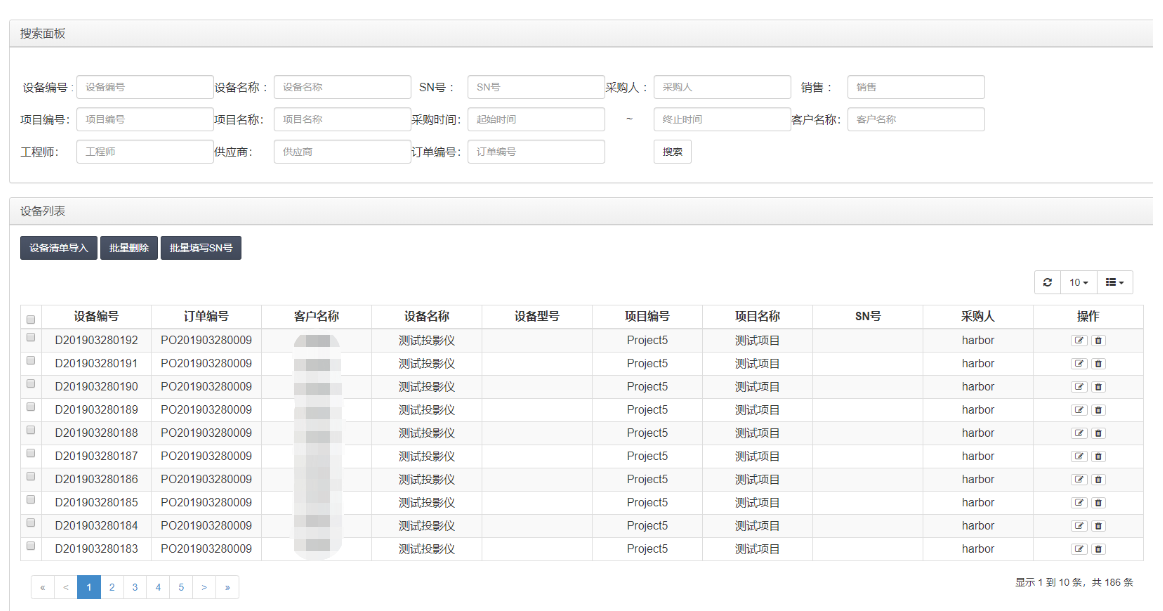Edit device row D201903280192
Image resolution: width=1163 pixels, height=611 pixels.
click(1079, 341)
